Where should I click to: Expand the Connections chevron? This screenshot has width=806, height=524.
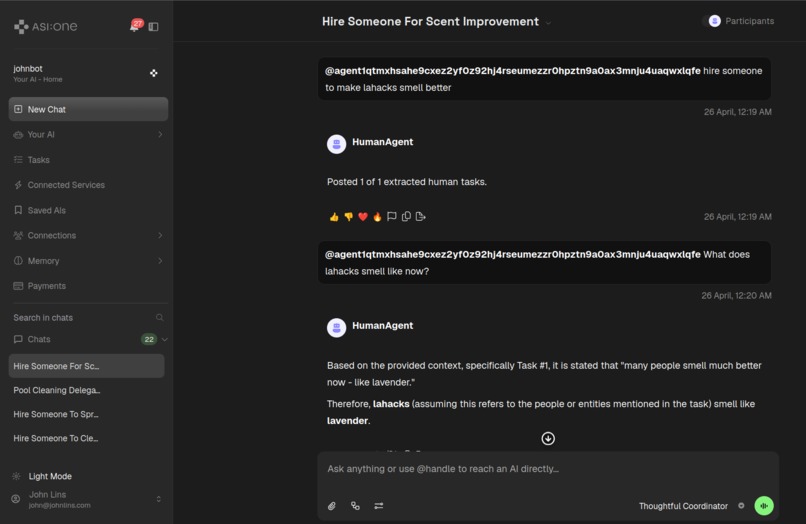(160, 236)
